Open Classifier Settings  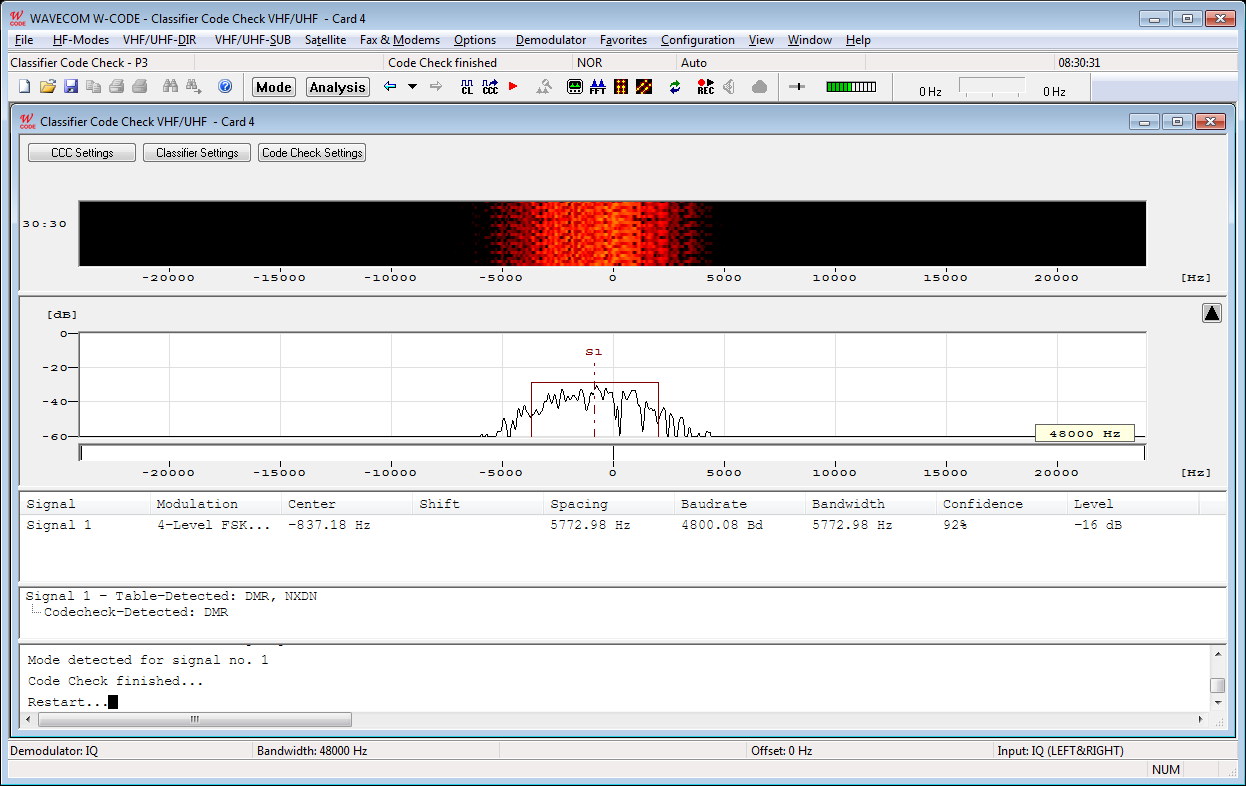[x=197, y=153]
